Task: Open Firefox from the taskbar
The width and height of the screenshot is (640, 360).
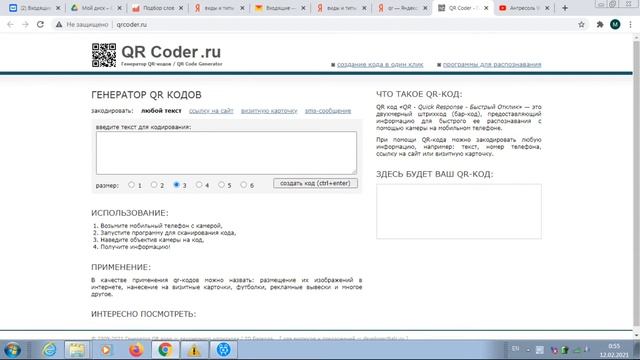Action: (136, 350)
